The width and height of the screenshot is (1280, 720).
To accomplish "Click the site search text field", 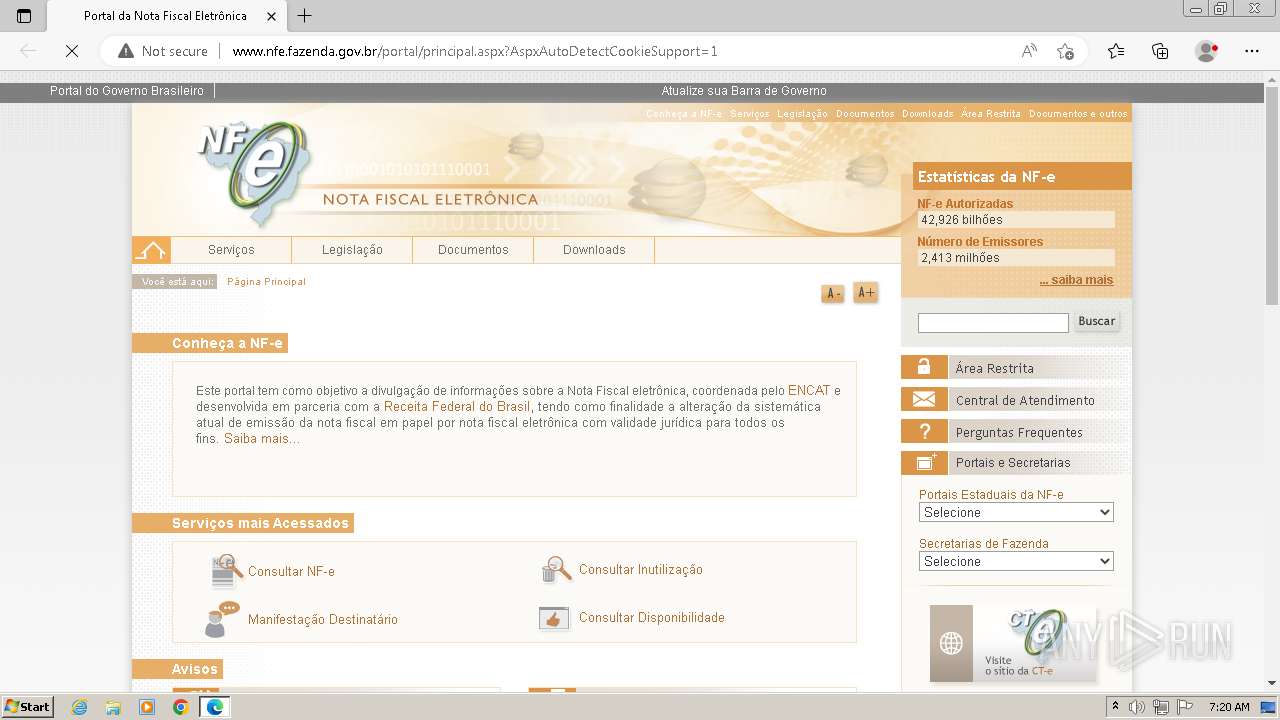I will pos(993,322).
